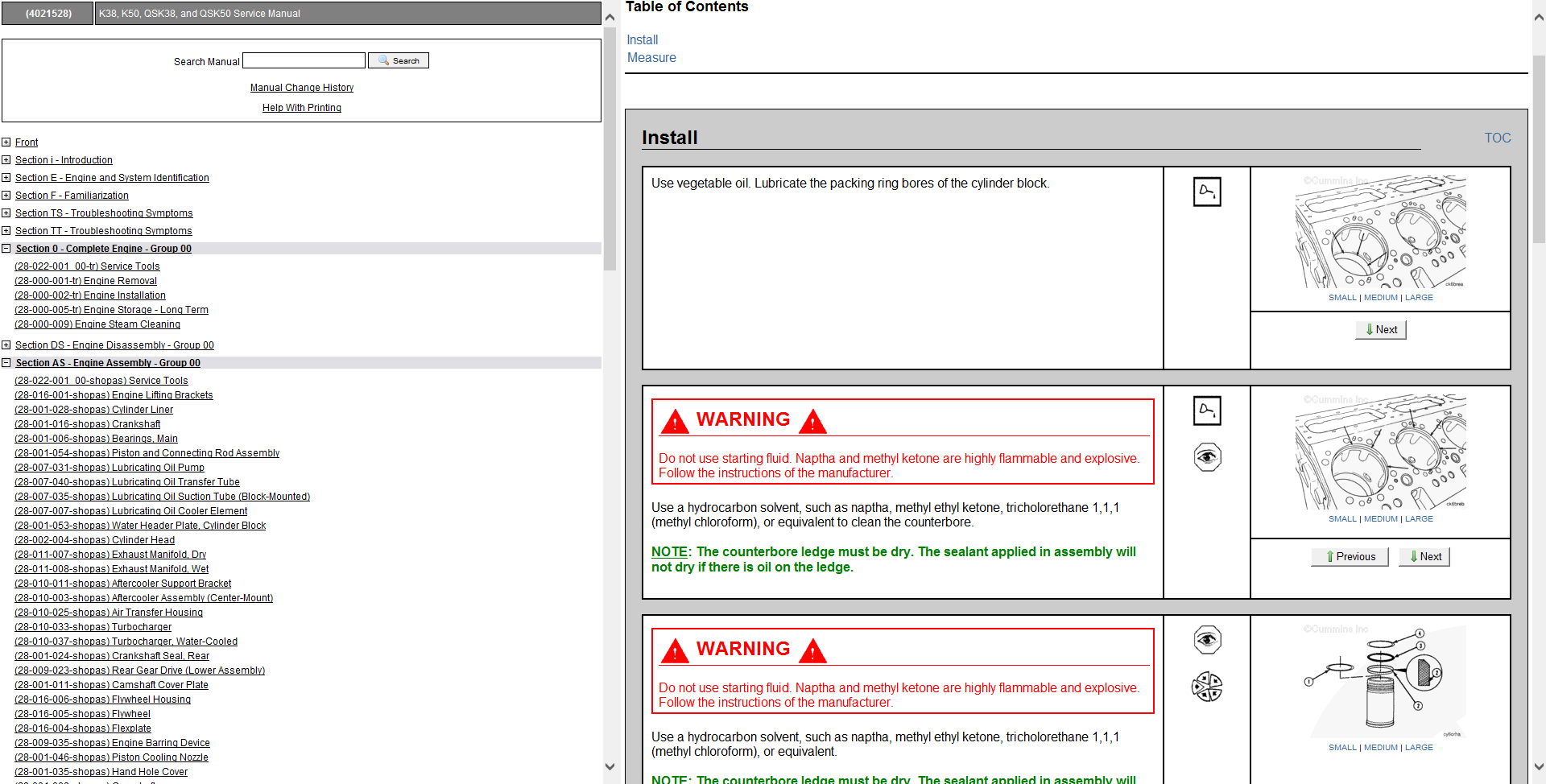Open first step cylinder block illustration
The width and height of the screenshot is (1546, 784).
tap(1380, 232)
